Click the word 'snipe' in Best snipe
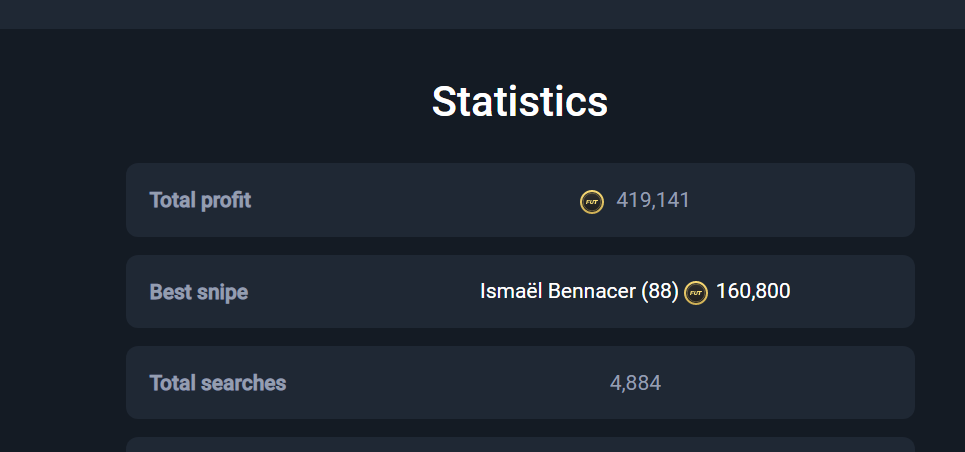The width and height of the screenshot is (965, 452). 221,292
